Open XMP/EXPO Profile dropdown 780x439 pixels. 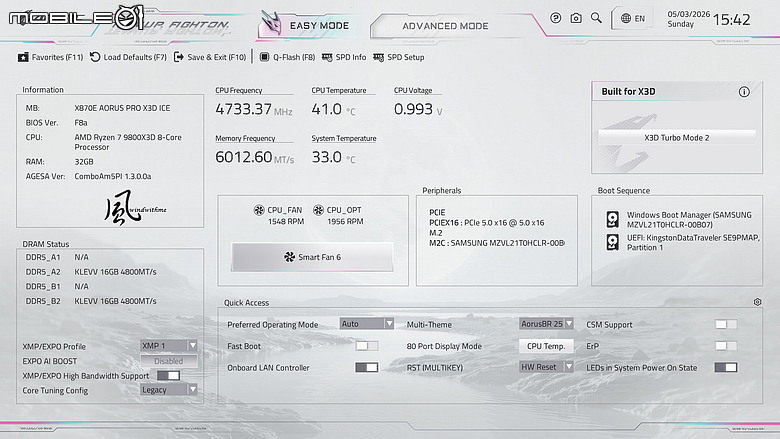coord(169,346)
